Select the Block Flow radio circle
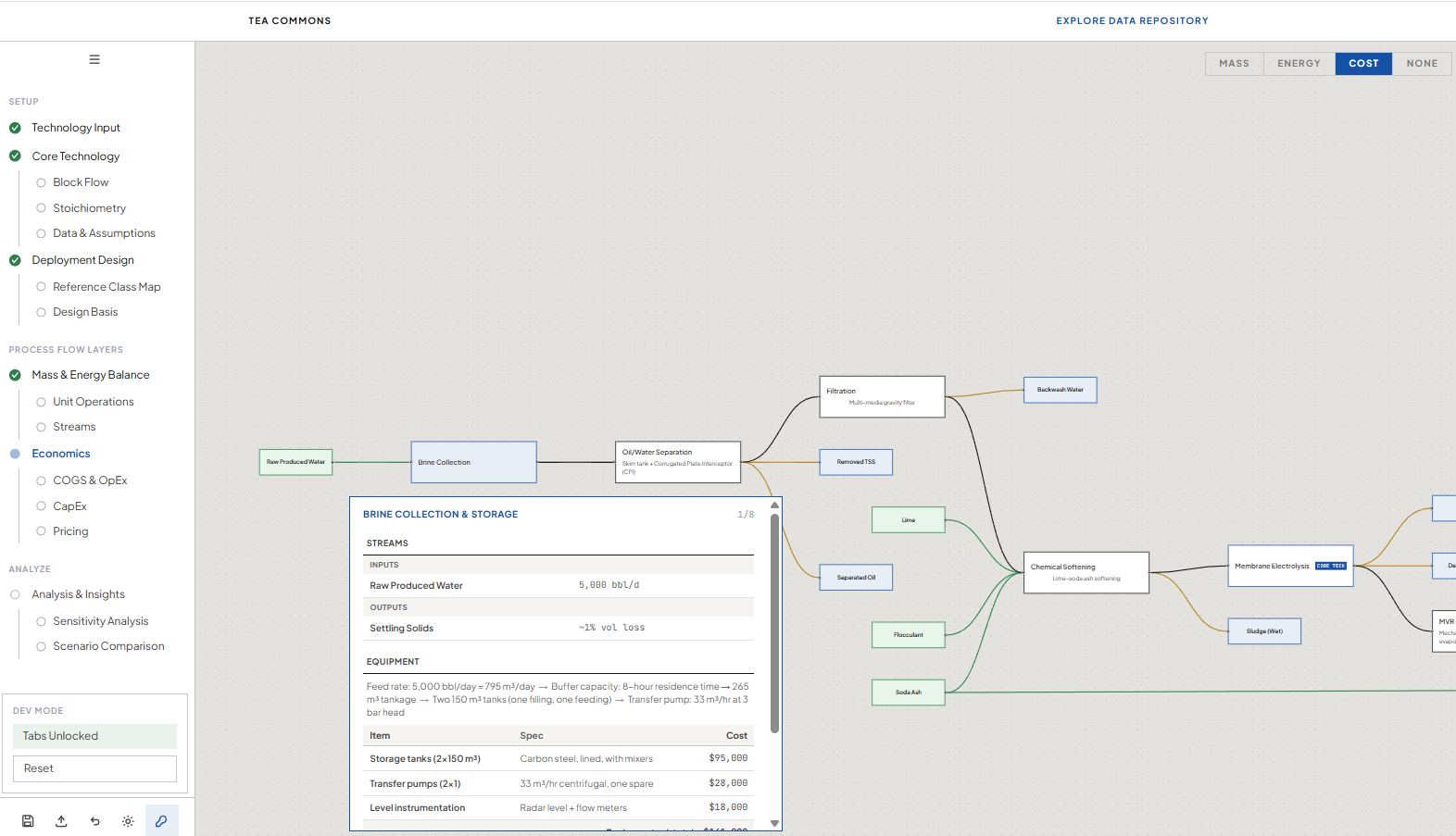This screenshot has width=1456, height=836. point(41,182)
